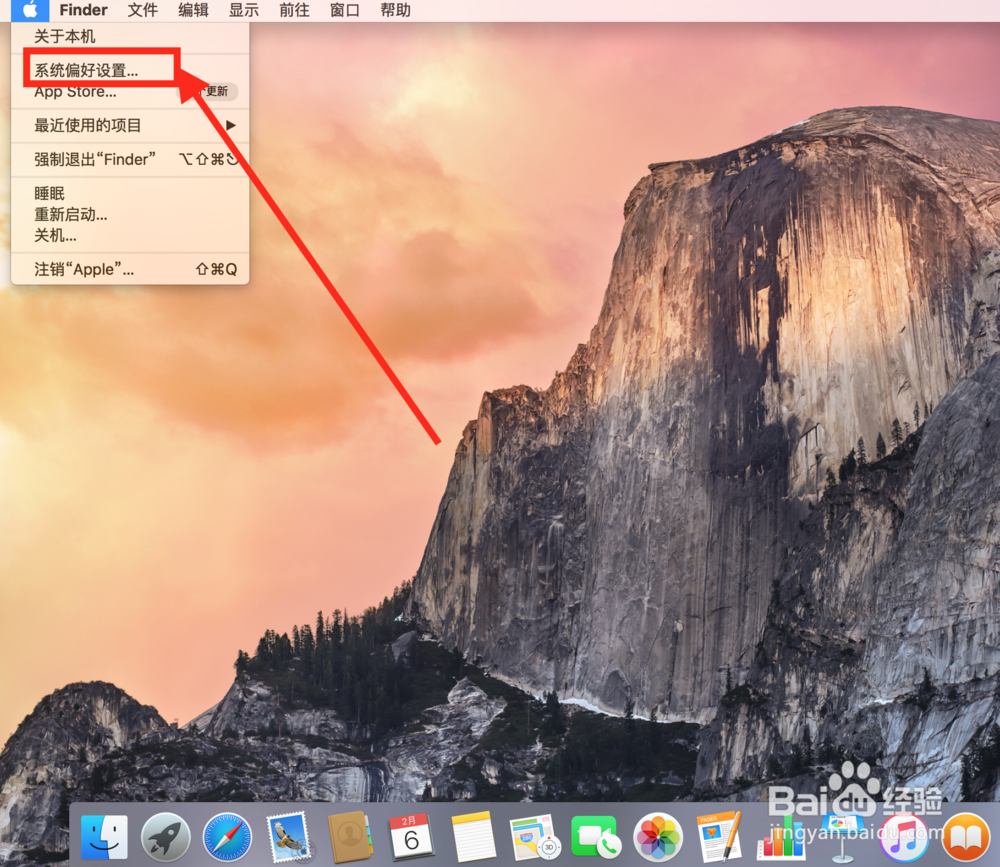
Task: Open Keynote podium icon in dock
Action: pyautogui.click(x=842, y=836)
